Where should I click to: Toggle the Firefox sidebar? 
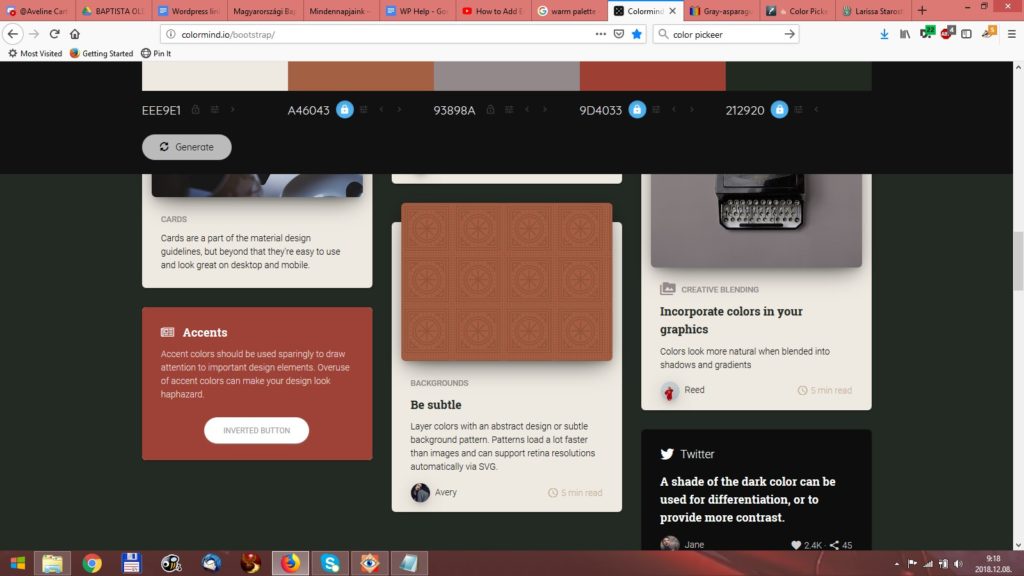point(967,34)
